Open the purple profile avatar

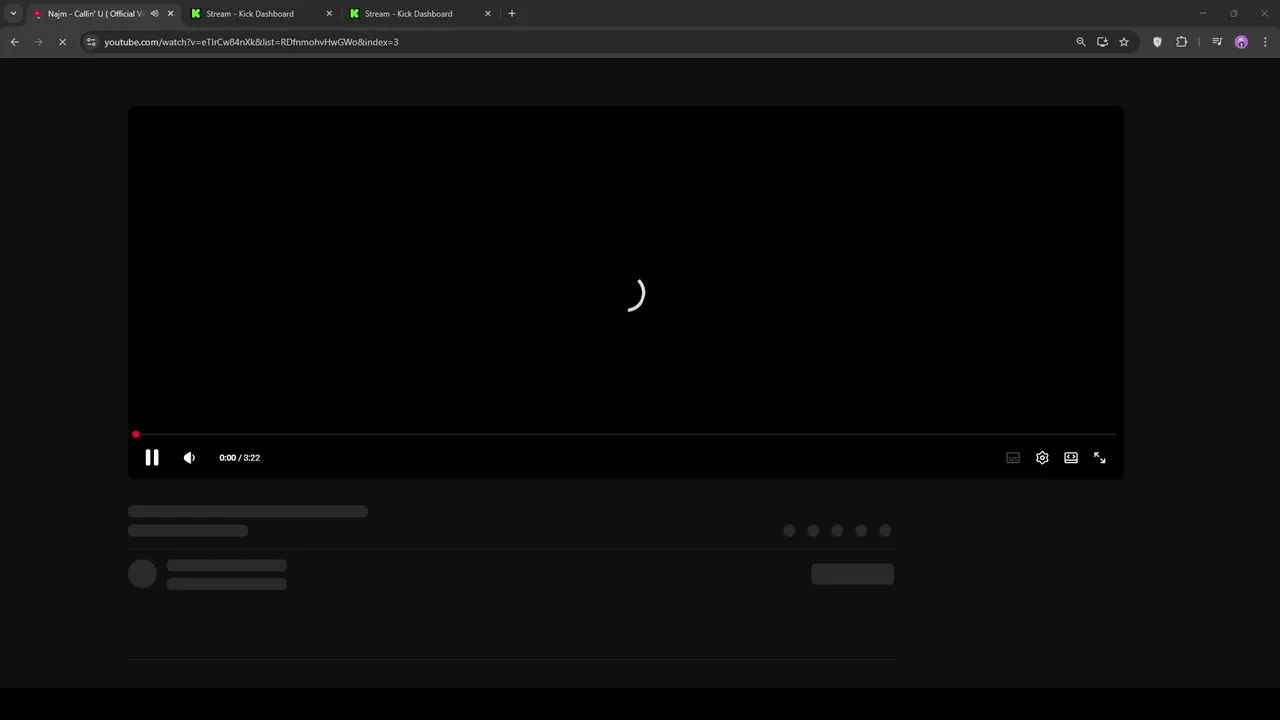click(x=1241, y=42)
